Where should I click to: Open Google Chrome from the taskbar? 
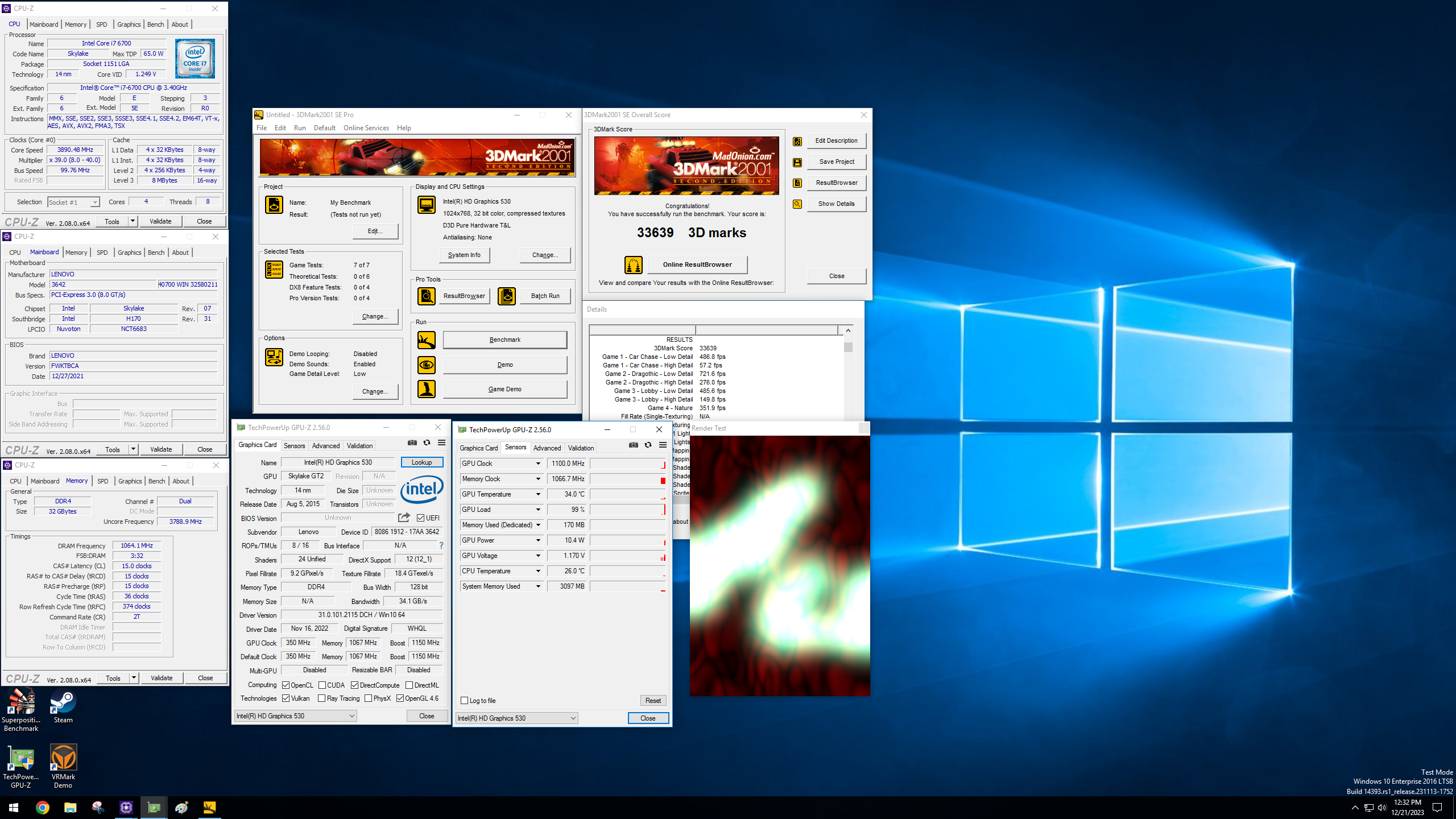click(42, 808)
